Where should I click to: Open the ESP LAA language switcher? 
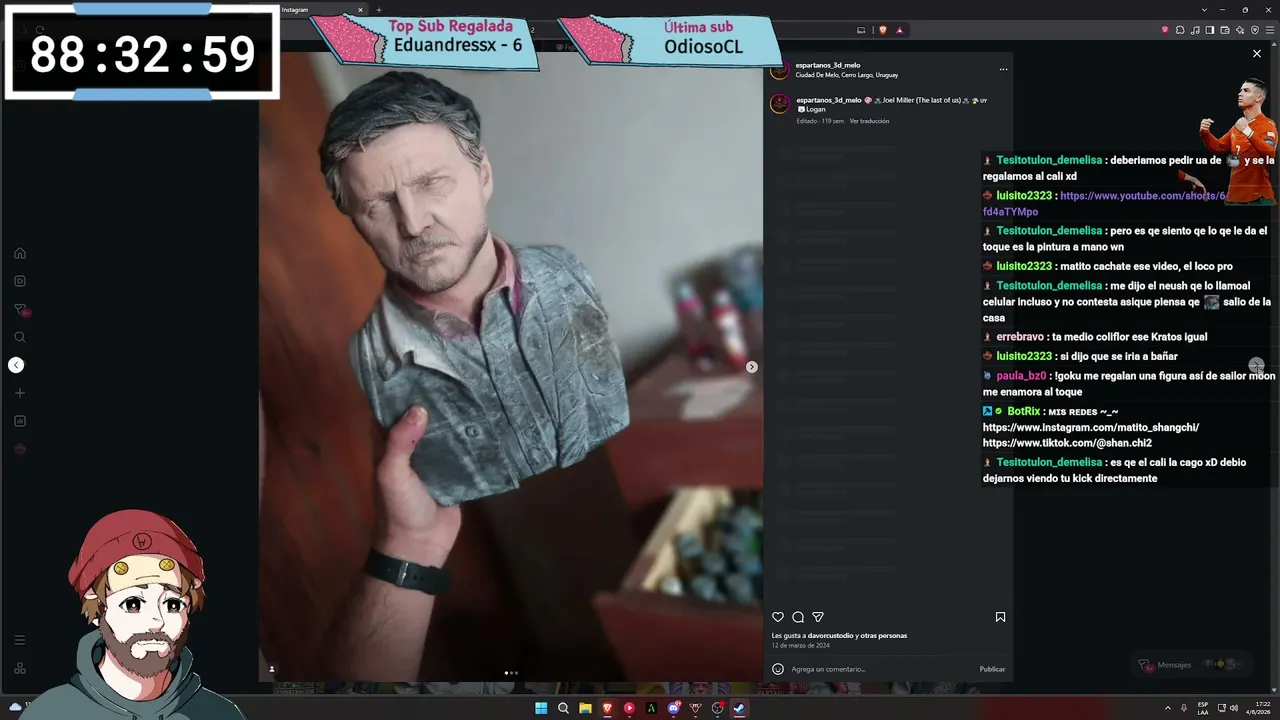(x=1203, y=708)
